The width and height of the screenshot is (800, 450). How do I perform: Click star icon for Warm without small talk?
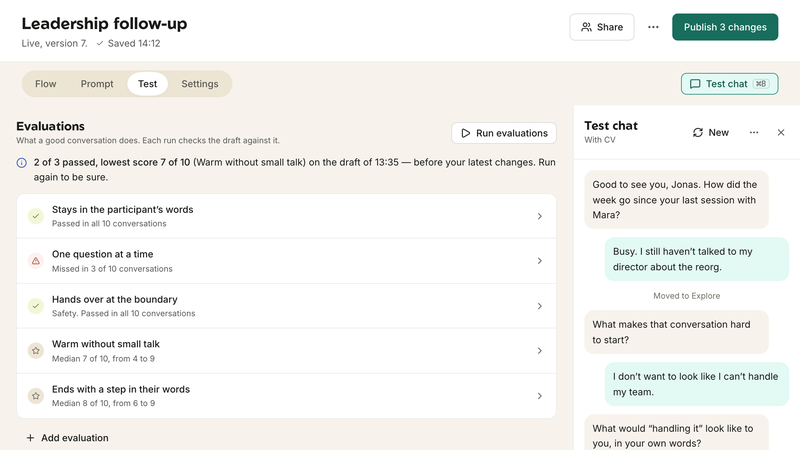pyautogui.click(x=36, y=351)
